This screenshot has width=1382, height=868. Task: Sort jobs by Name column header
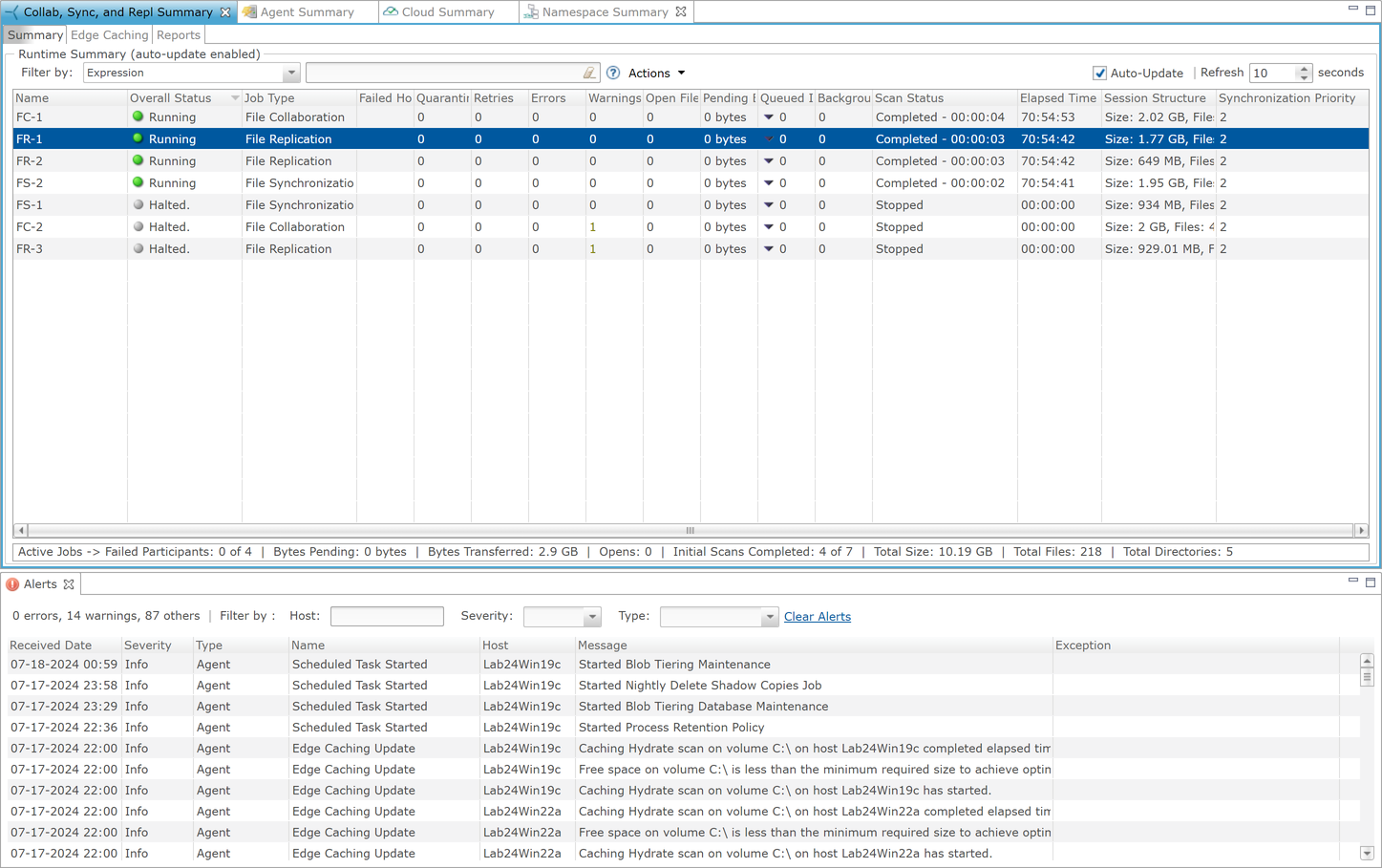click(70, 98)
